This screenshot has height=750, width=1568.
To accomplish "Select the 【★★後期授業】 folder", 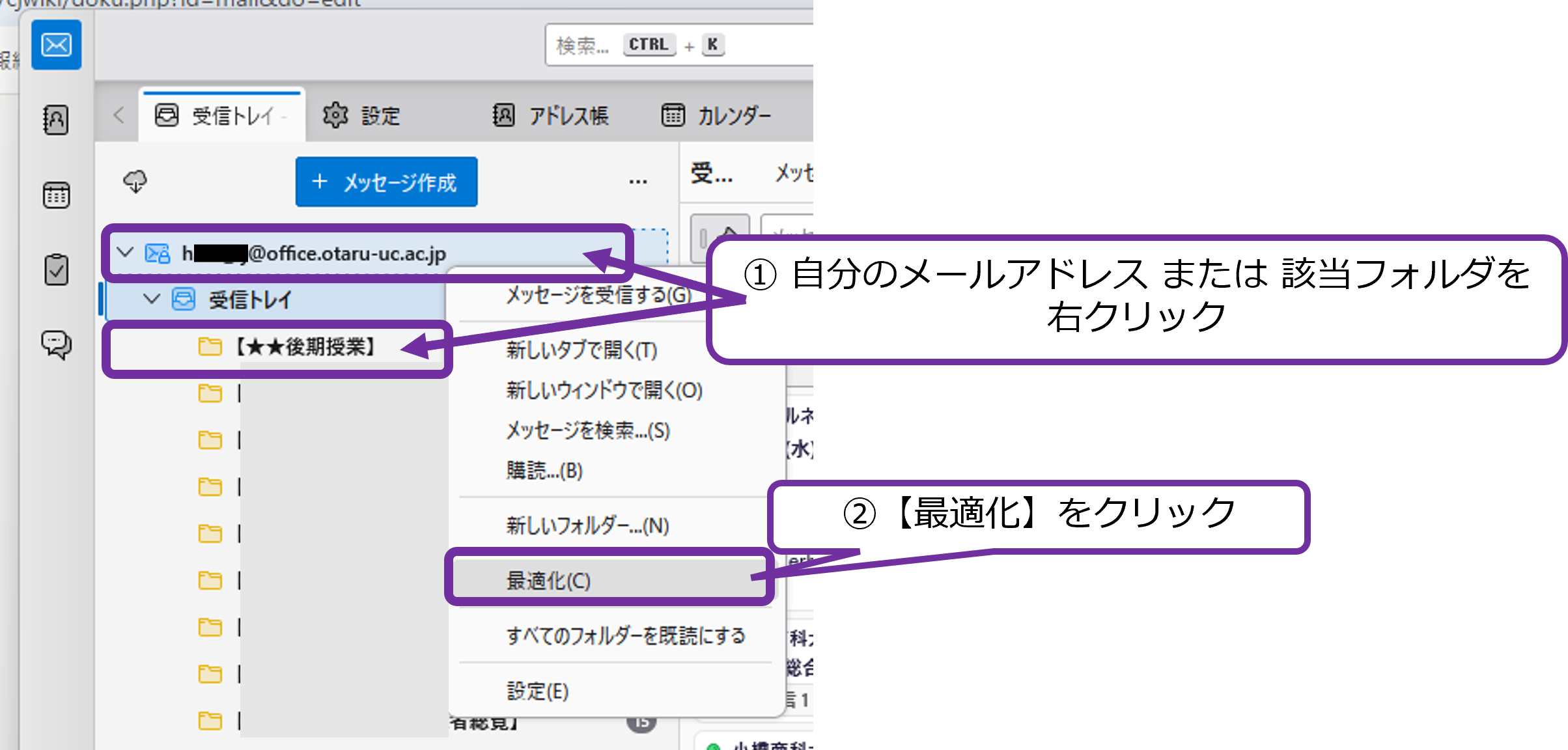I will click(305, 347).
